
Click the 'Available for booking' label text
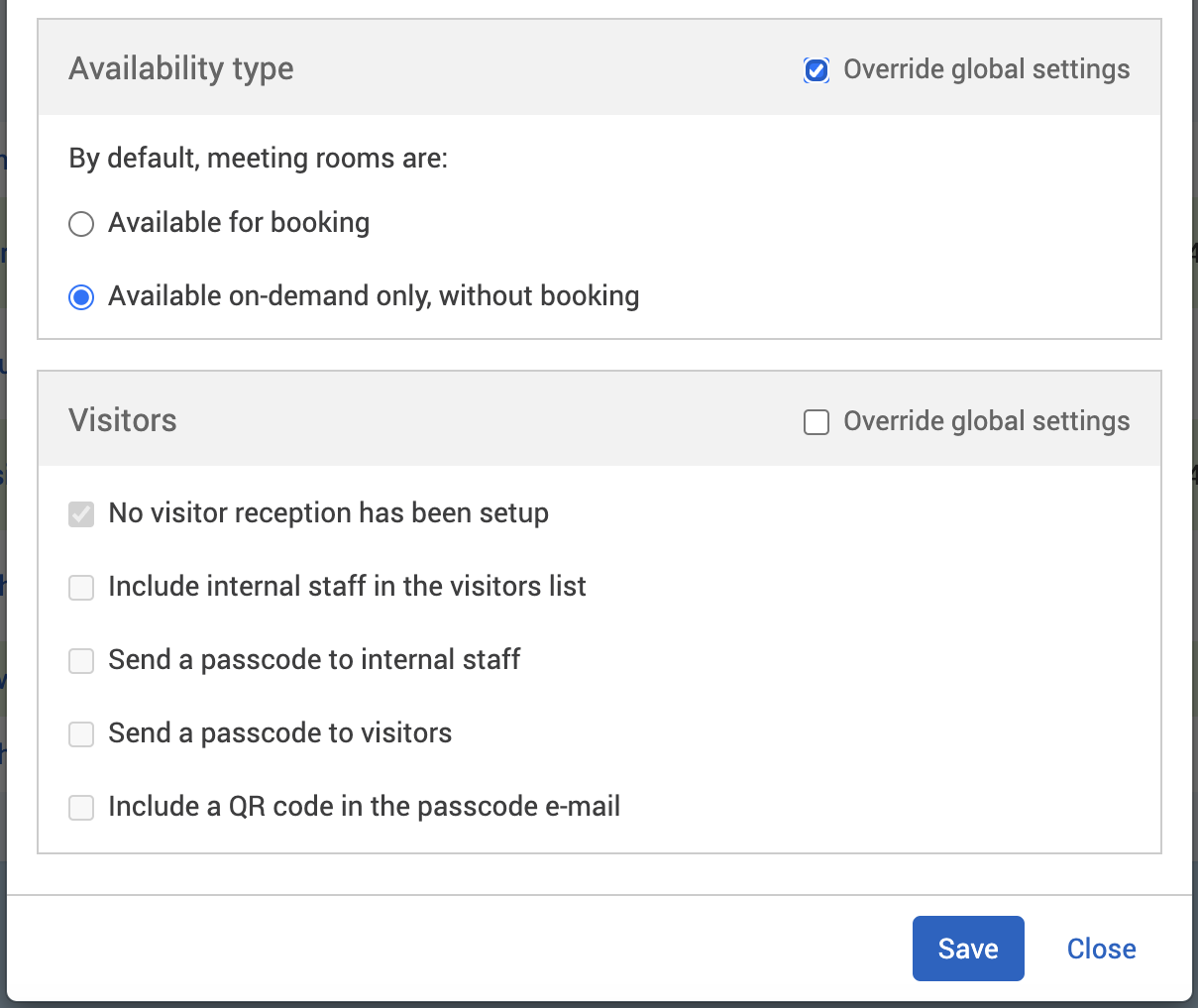(239, 223)
